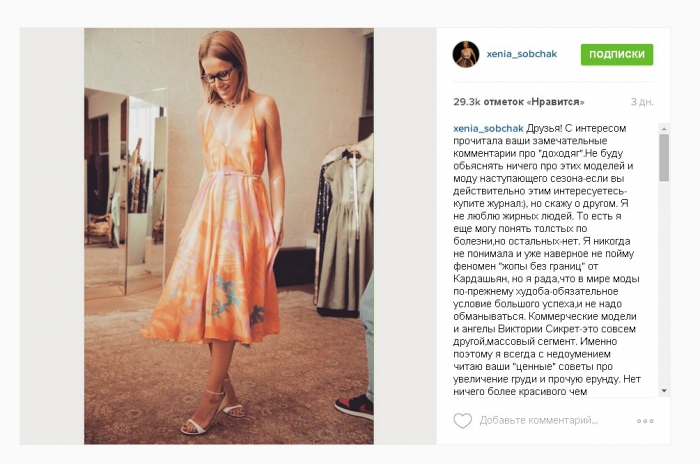
Task: Open xenia_sobchak username link beside the avatar
Action: [x=521, y=54]
